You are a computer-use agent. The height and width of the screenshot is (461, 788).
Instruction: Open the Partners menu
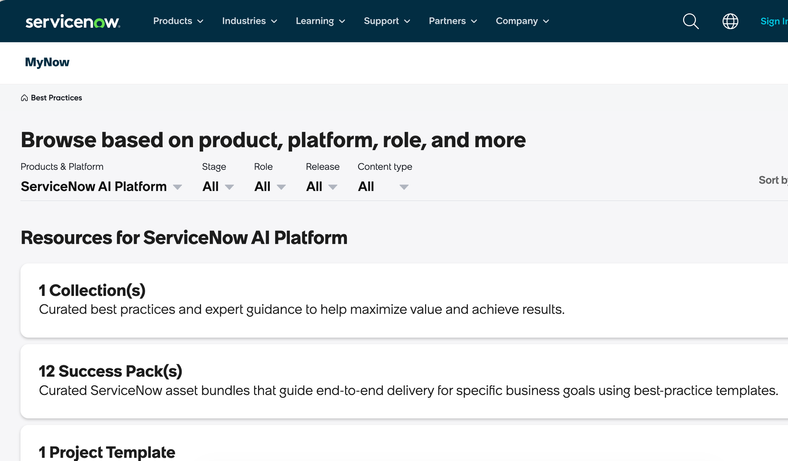click(x=453, y=21)
